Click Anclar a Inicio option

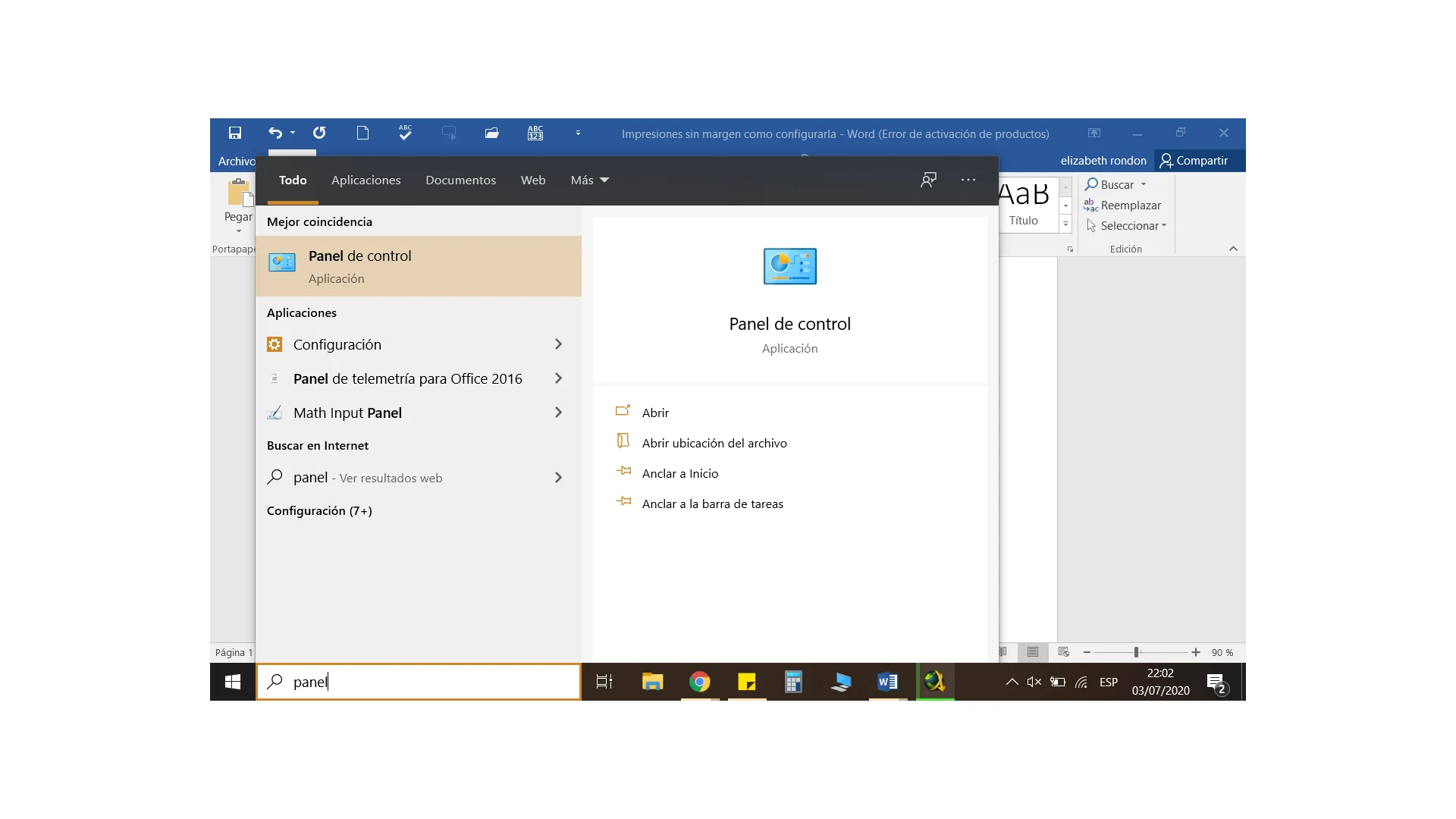point(679,473)
